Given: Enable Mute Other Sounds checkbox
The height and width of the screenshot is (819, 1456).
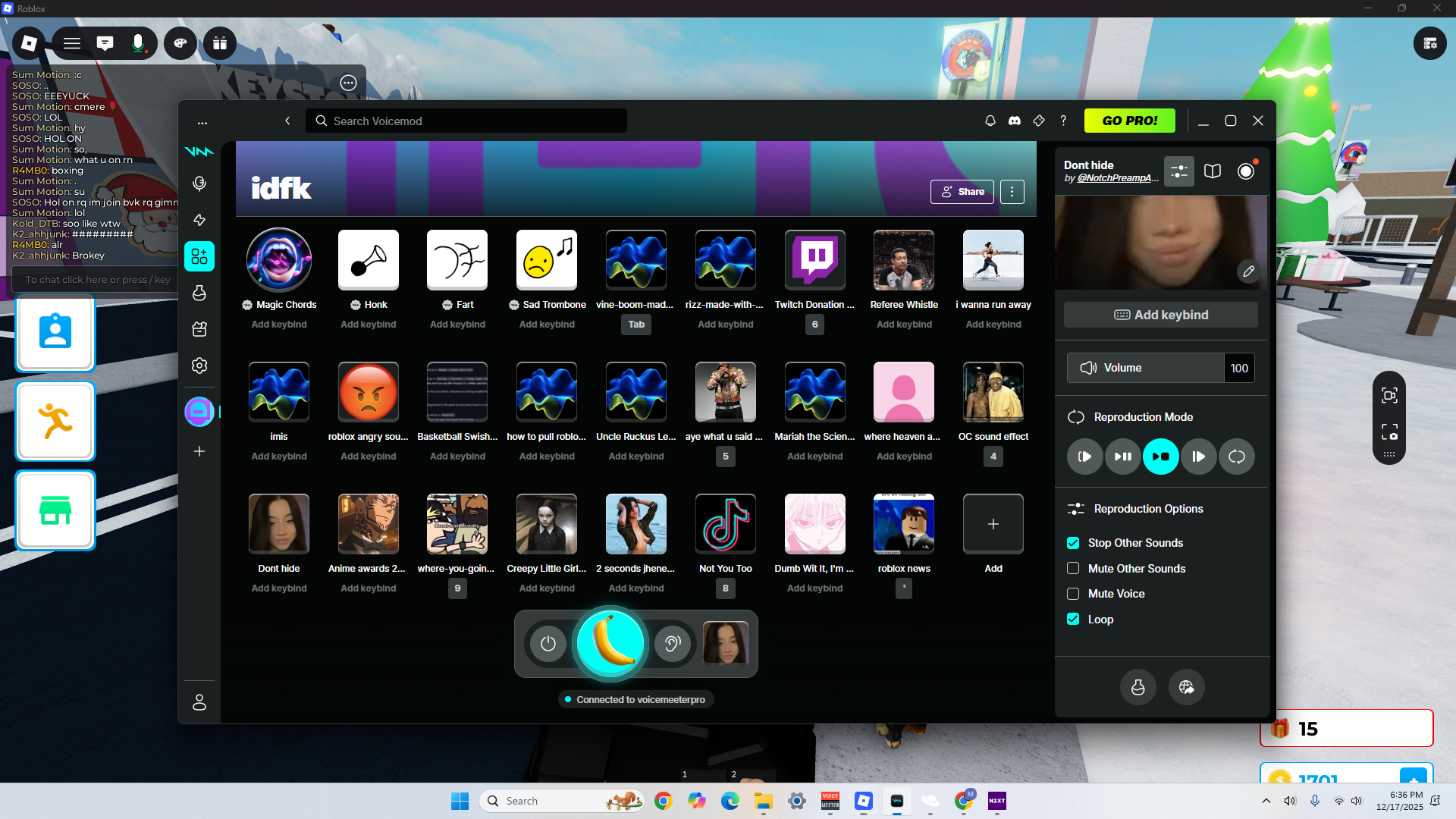Looking at the screenshot, I should [1073, 569].
